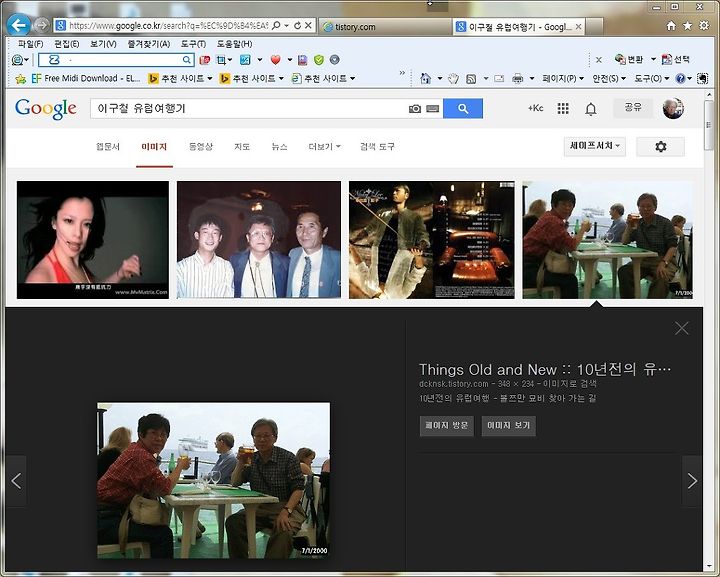
Task: Click the 변환 toolbar button
Action: pos(629,59)
